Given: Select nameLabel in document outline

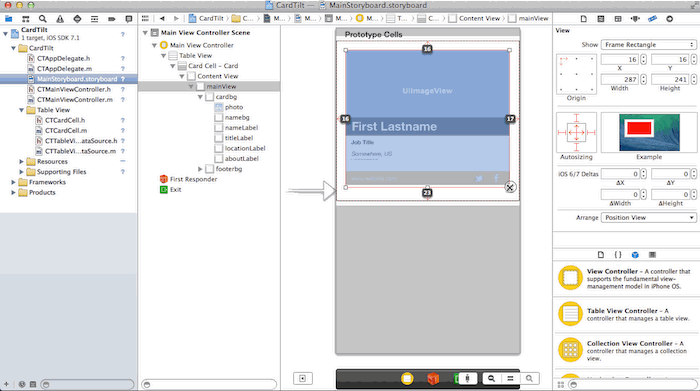Looking at the screenshot, I should pyautogui.click(x=241, y=128).
